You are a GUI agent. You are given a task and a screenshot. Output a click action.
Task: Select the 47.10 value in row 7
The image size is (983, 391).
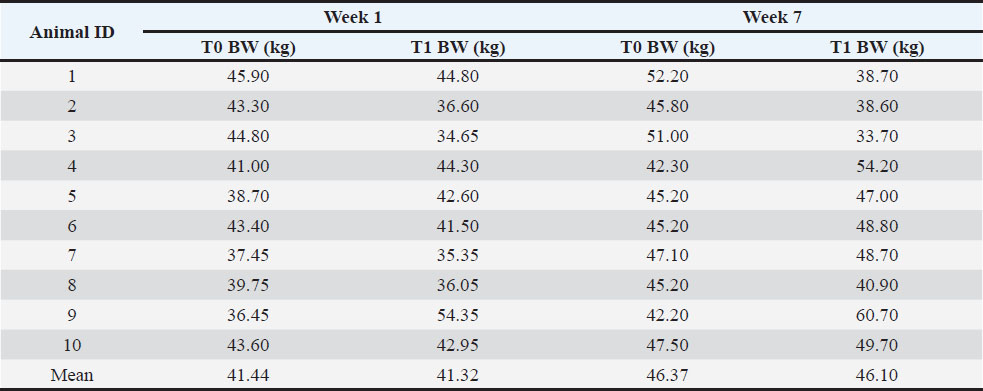(x=668, y=256)
